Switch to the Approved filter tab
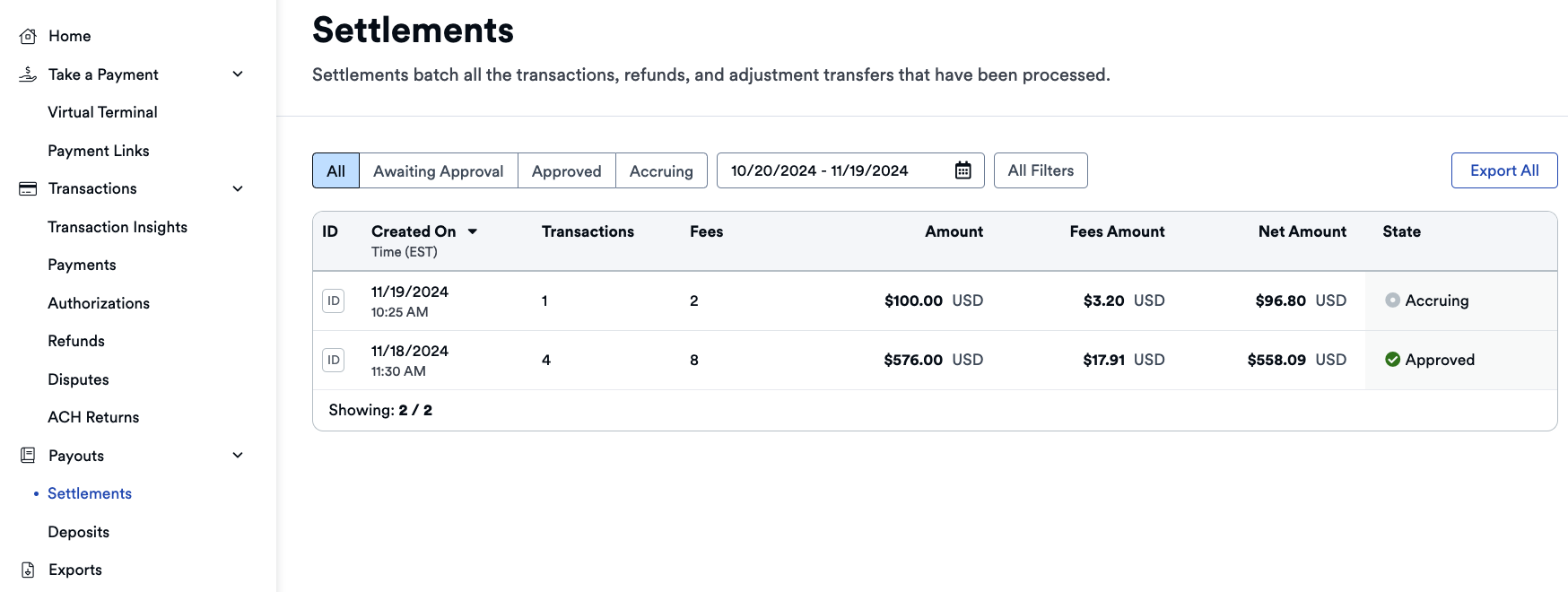The width and height of the screenshot is (1568, 592). 566,171
